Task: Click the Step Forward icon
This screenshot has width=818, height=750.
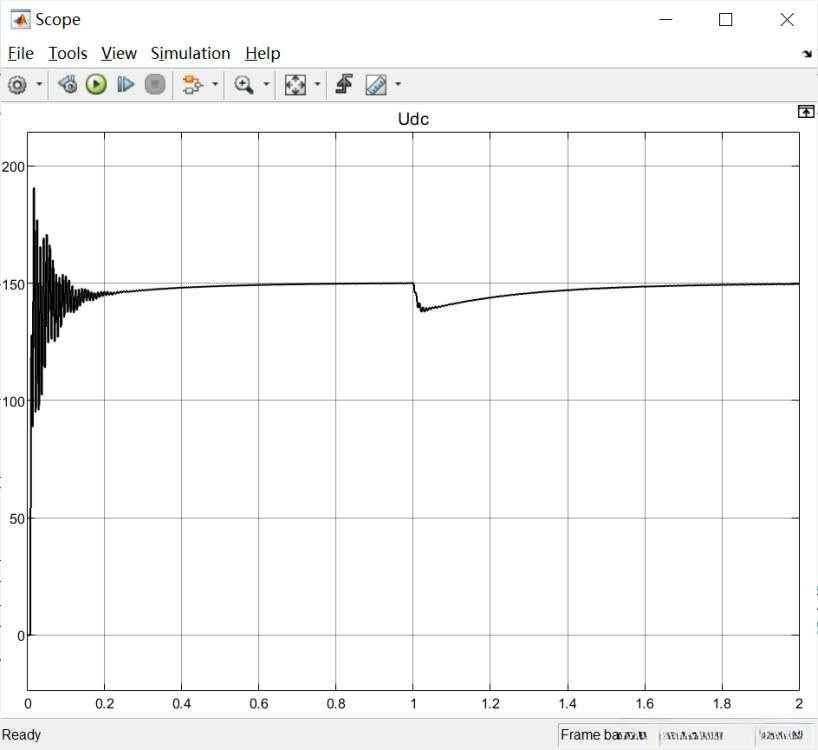Action: click(125, 84)
